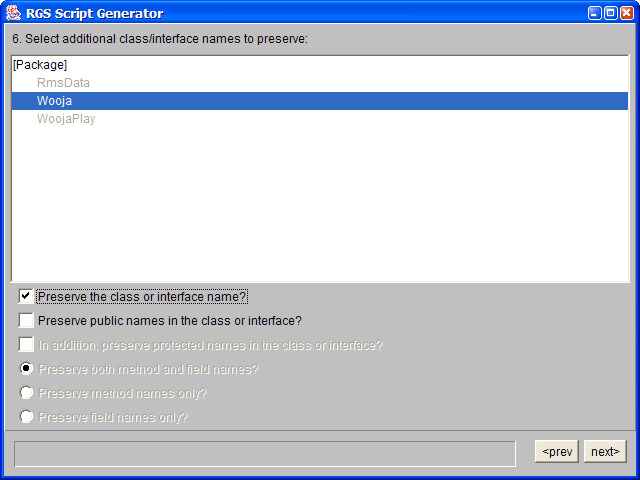The height and width of the screenshot is (480, 640).
Task: Choose Preserve method names only option
Action: click(x=26, y=393)
